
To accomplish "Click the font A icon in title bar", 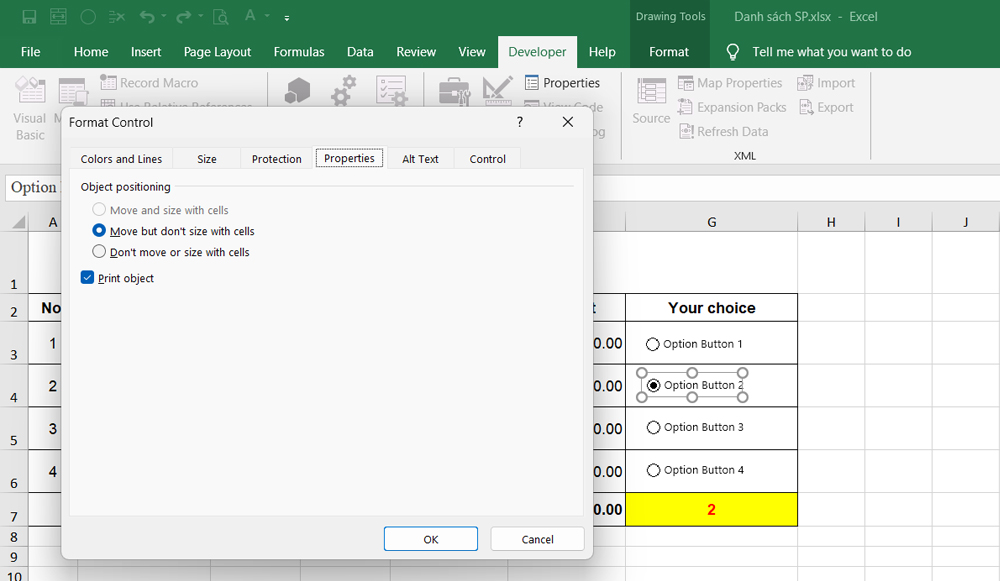I will point(250,16).
